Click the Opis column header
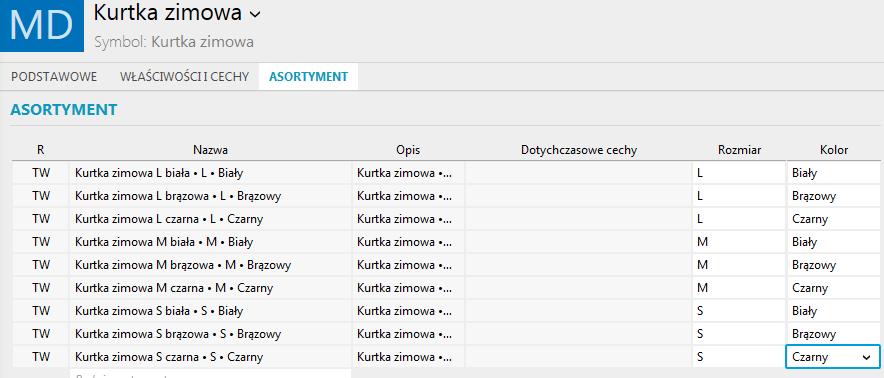Viewport: 884px width, 378px height. tap(408, 150)
